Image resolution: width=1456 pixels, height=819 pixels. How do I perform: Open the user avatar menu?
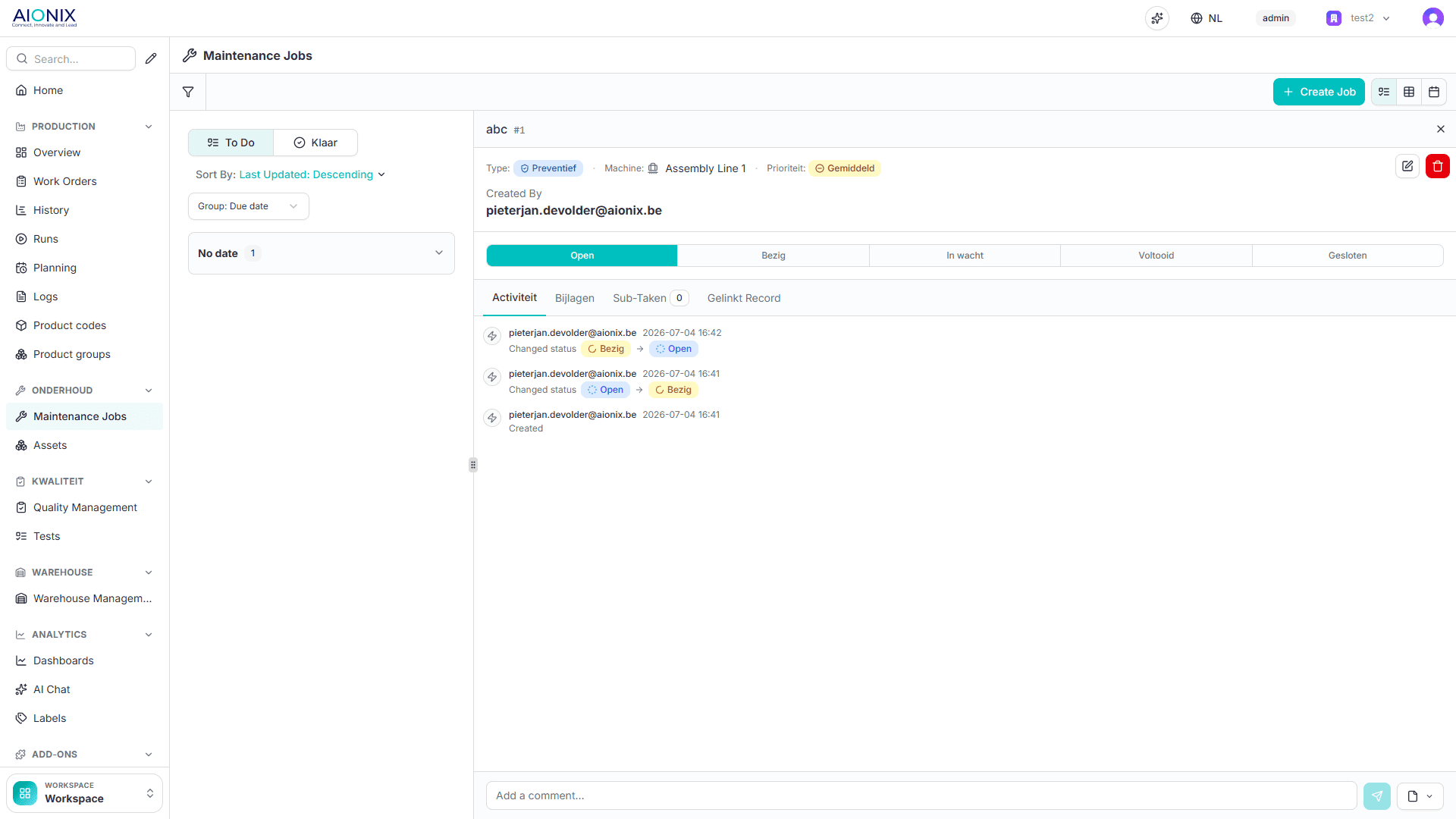(x=1432, y=18)
